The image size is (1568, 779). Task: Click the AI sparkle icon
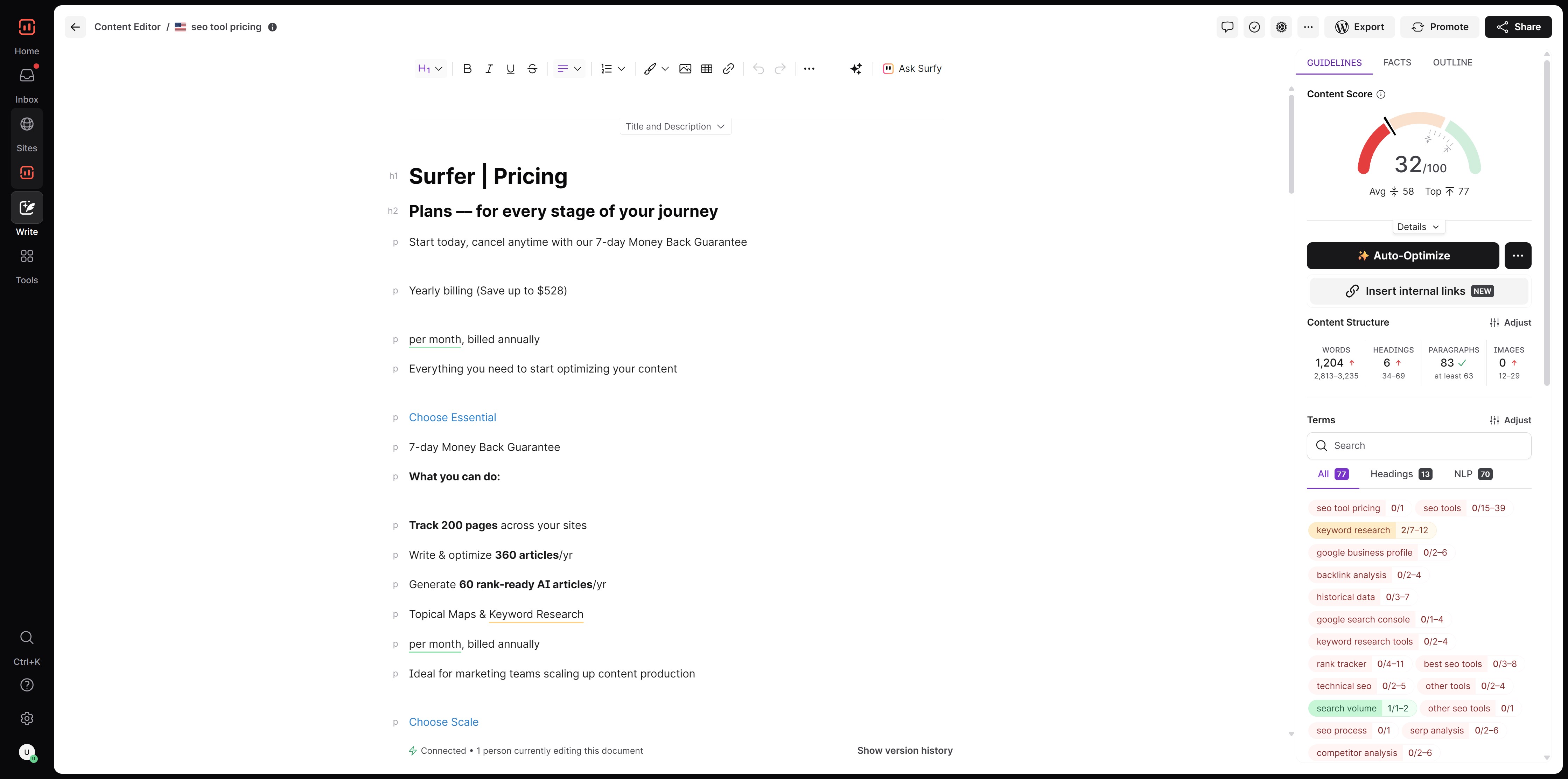pyautogui.click(x=856, y=69)
